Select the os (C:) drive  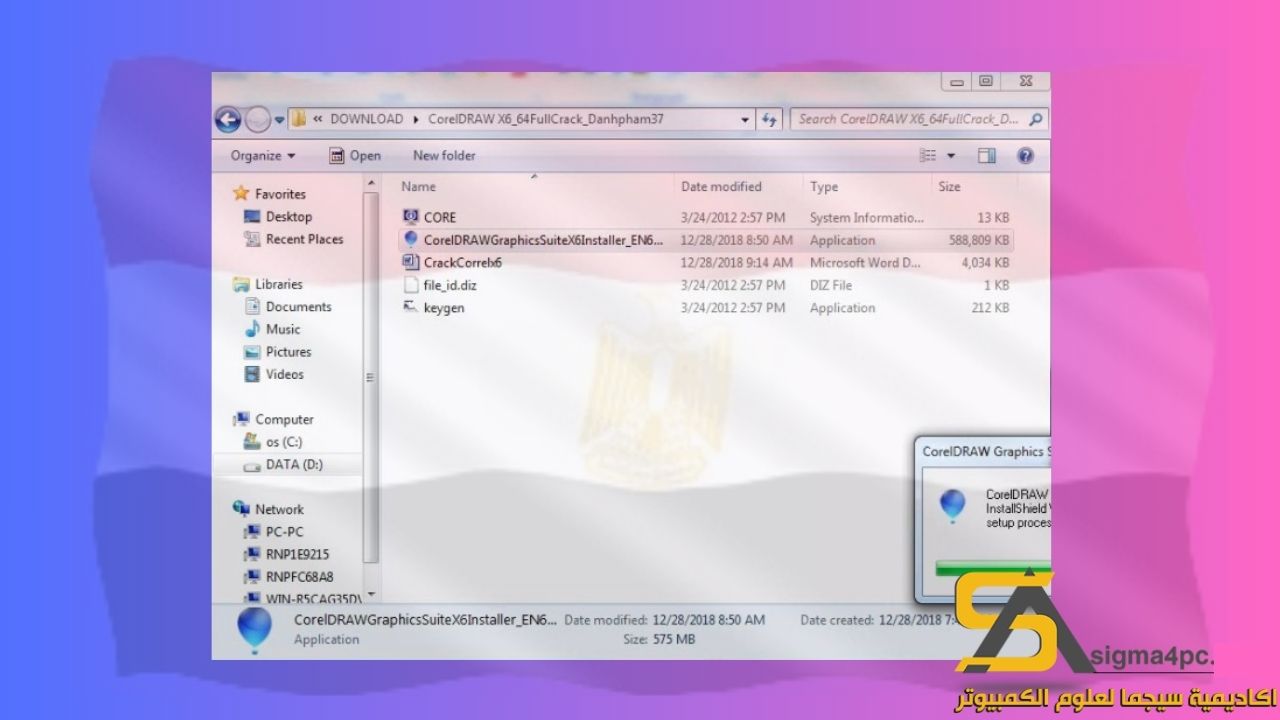pyautogui.click(x=284, y=442)
